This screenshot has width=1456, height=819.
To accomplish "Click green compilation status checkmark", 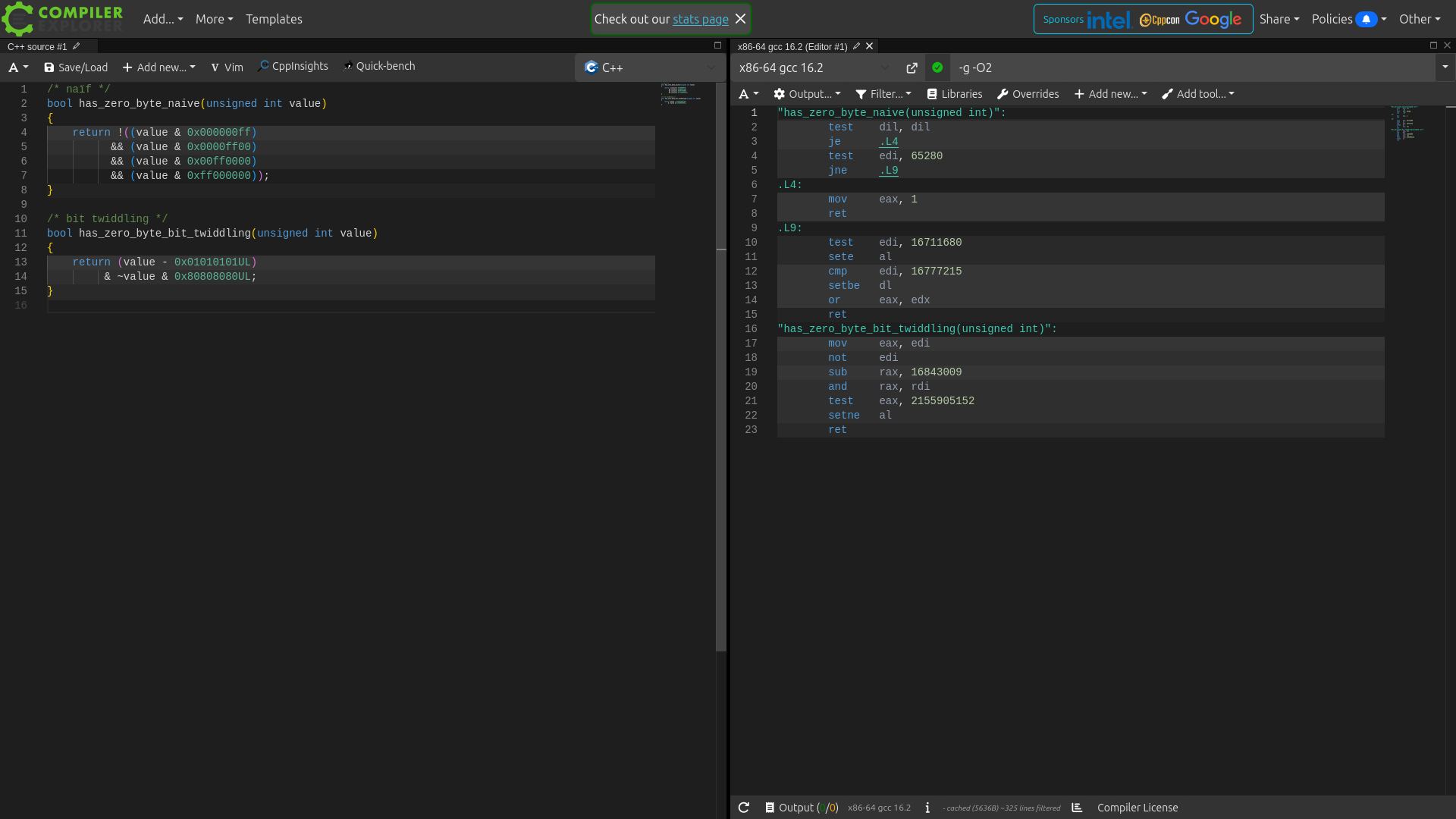I will click(x=937, y=67).
